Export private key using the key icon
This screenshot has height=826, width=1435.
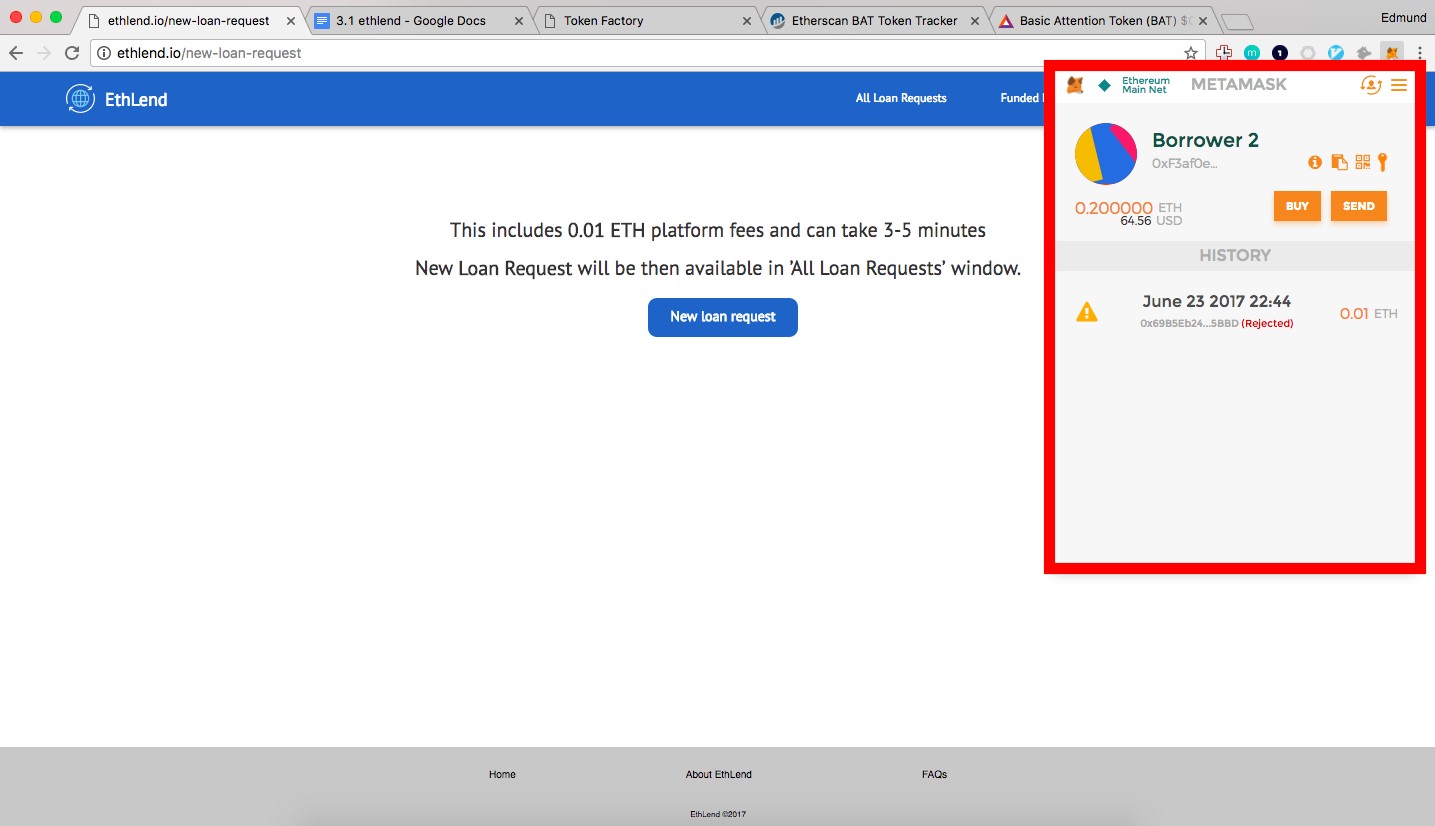click(1383, 162)
